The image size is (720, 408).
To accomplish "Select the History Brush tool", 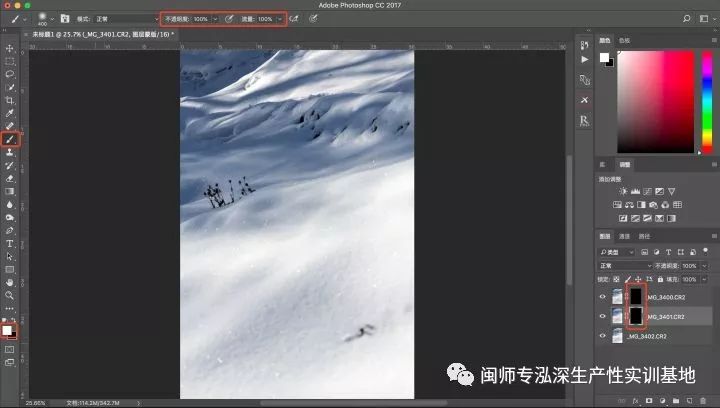I will [x=10, y=165].
